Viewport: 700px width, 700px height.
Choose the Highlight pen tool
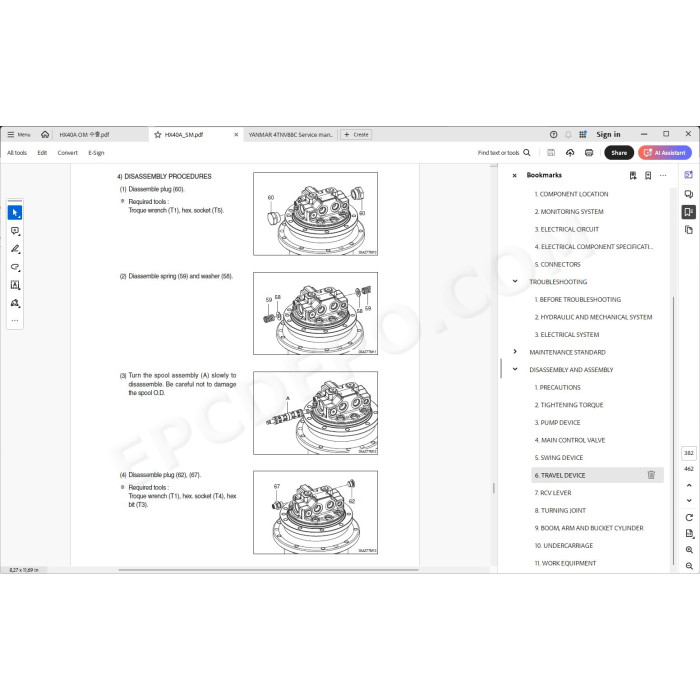[15, 249]
